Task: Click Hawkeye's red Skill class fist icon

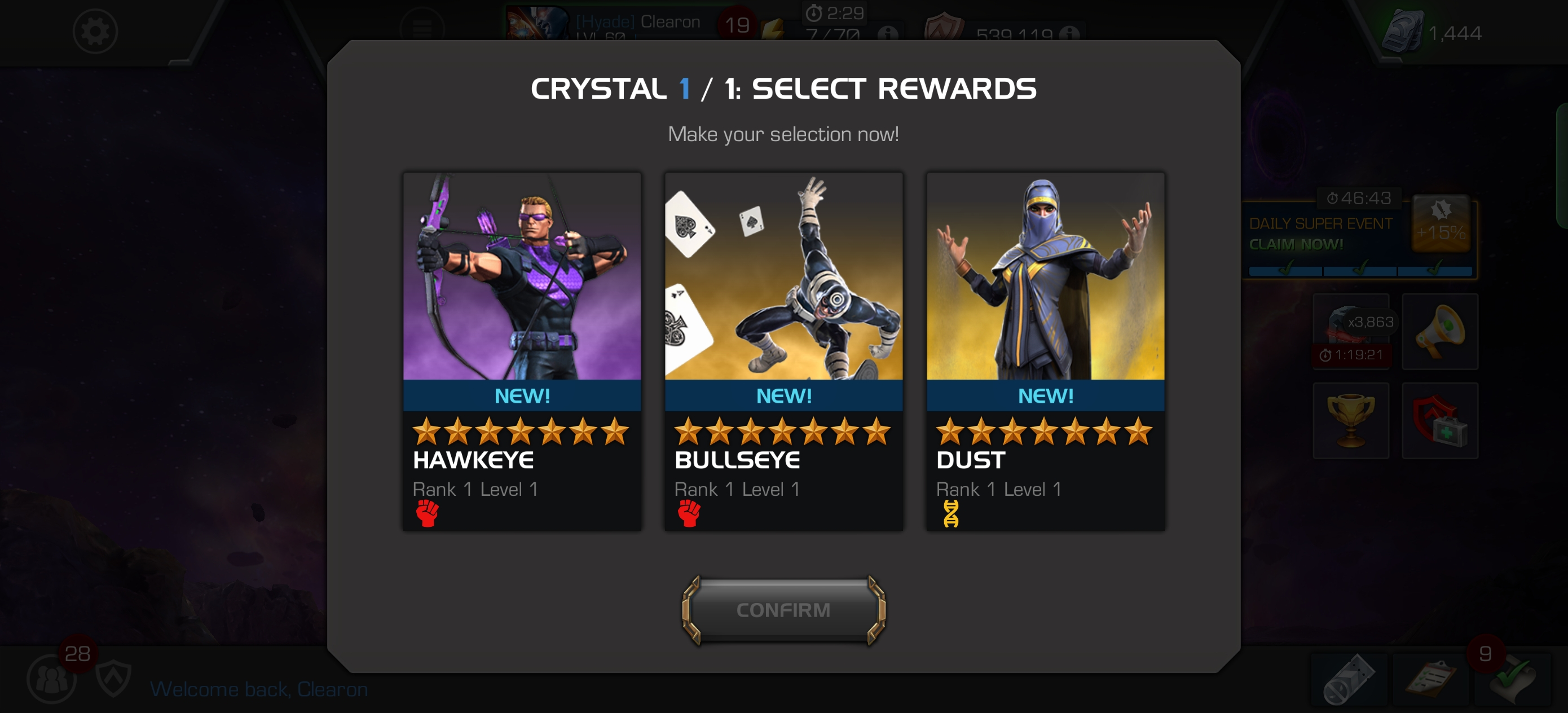Action: click(428, 513)
